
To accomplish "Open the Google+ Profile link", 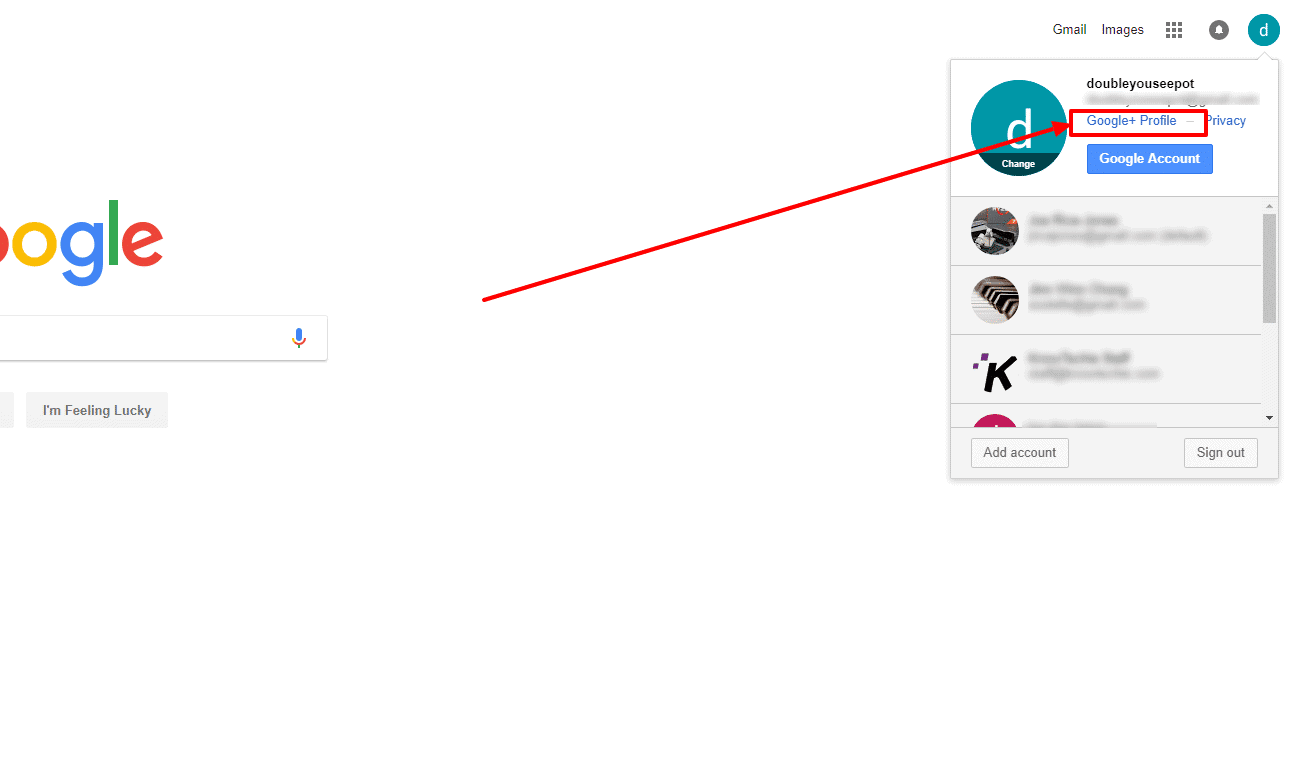I will [x=1131, y=121].
